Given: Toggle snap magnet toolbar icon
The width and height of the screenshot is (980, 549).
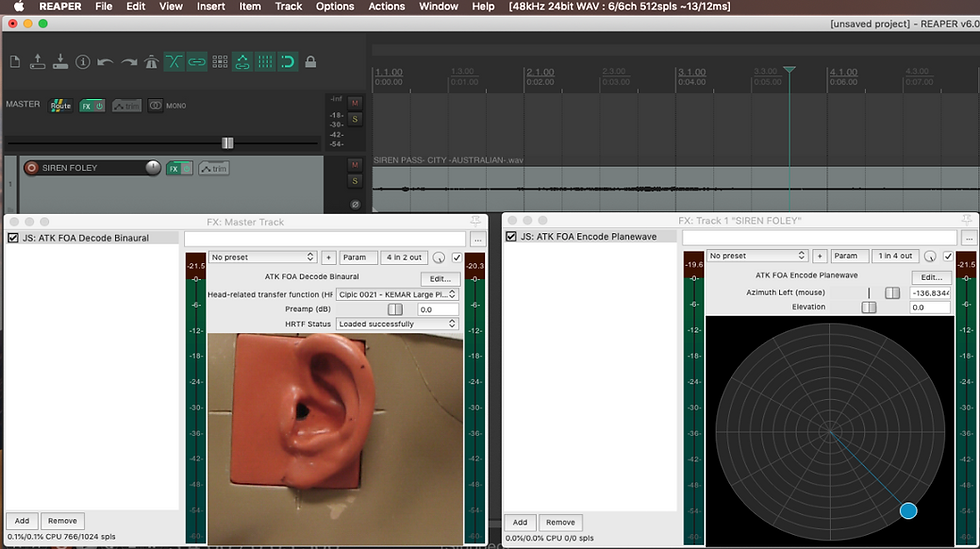Looking at the screenshot, I should pyautogui.click(x=288, y=61).
